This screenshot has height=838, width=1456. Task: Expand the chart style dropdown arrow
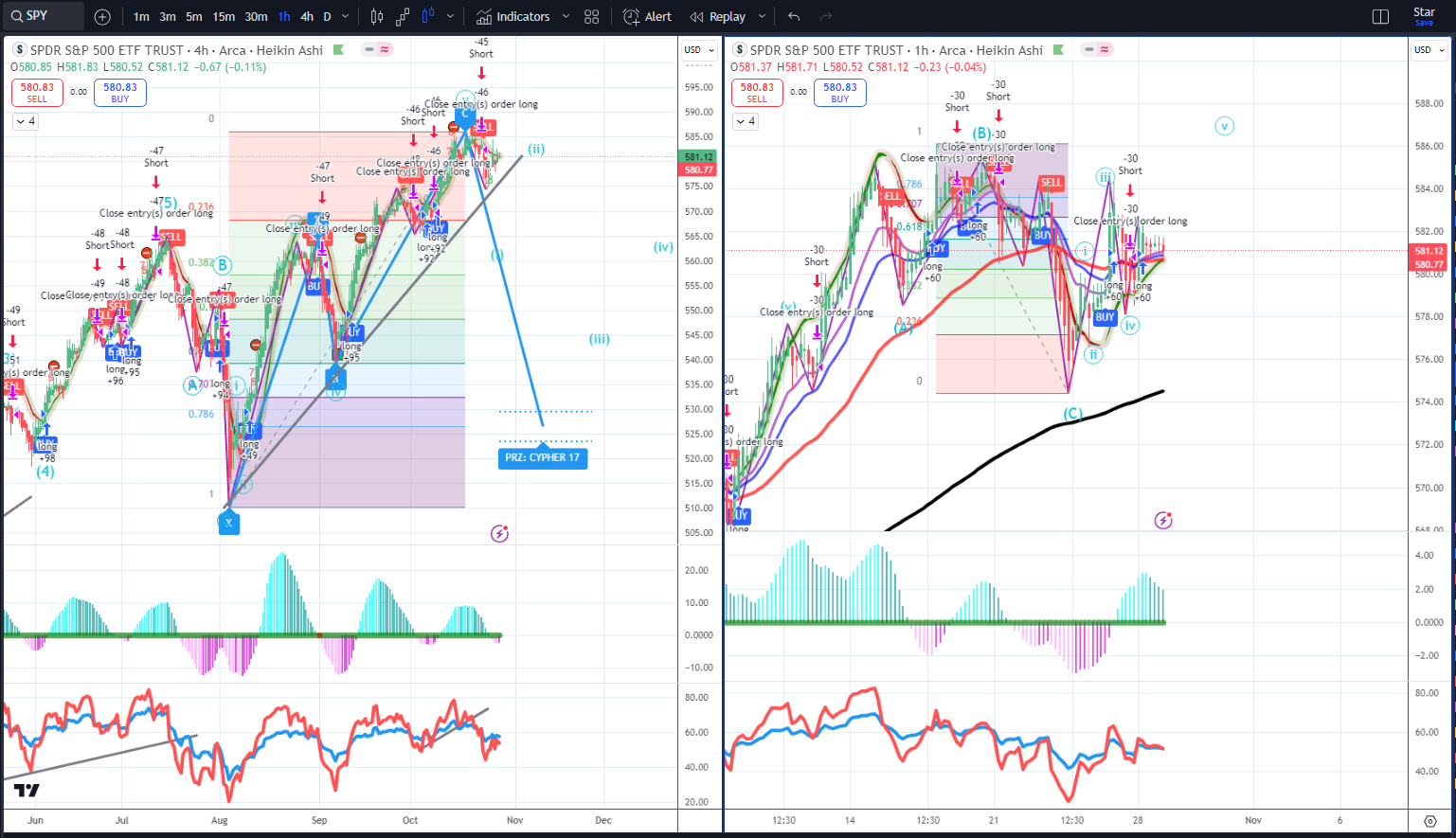pyautogui.click(x=450, y=16)
